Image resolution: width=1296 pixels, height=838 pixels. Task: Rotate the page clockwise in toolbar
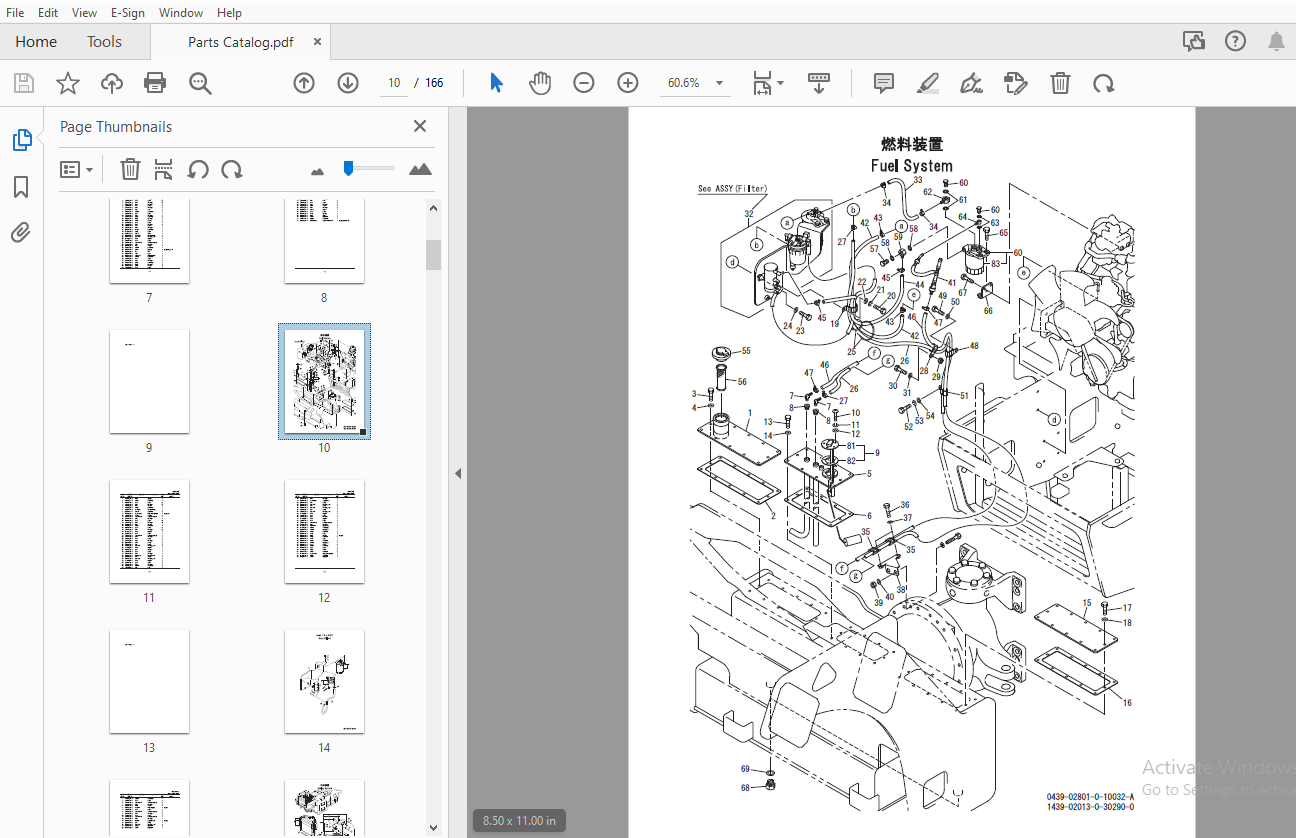[1104, 83]
